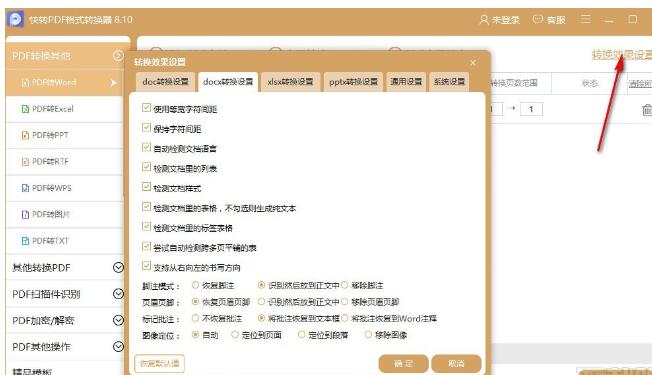Select 移除图像 radio option
The image size is (652, 375).
point(368,335)
